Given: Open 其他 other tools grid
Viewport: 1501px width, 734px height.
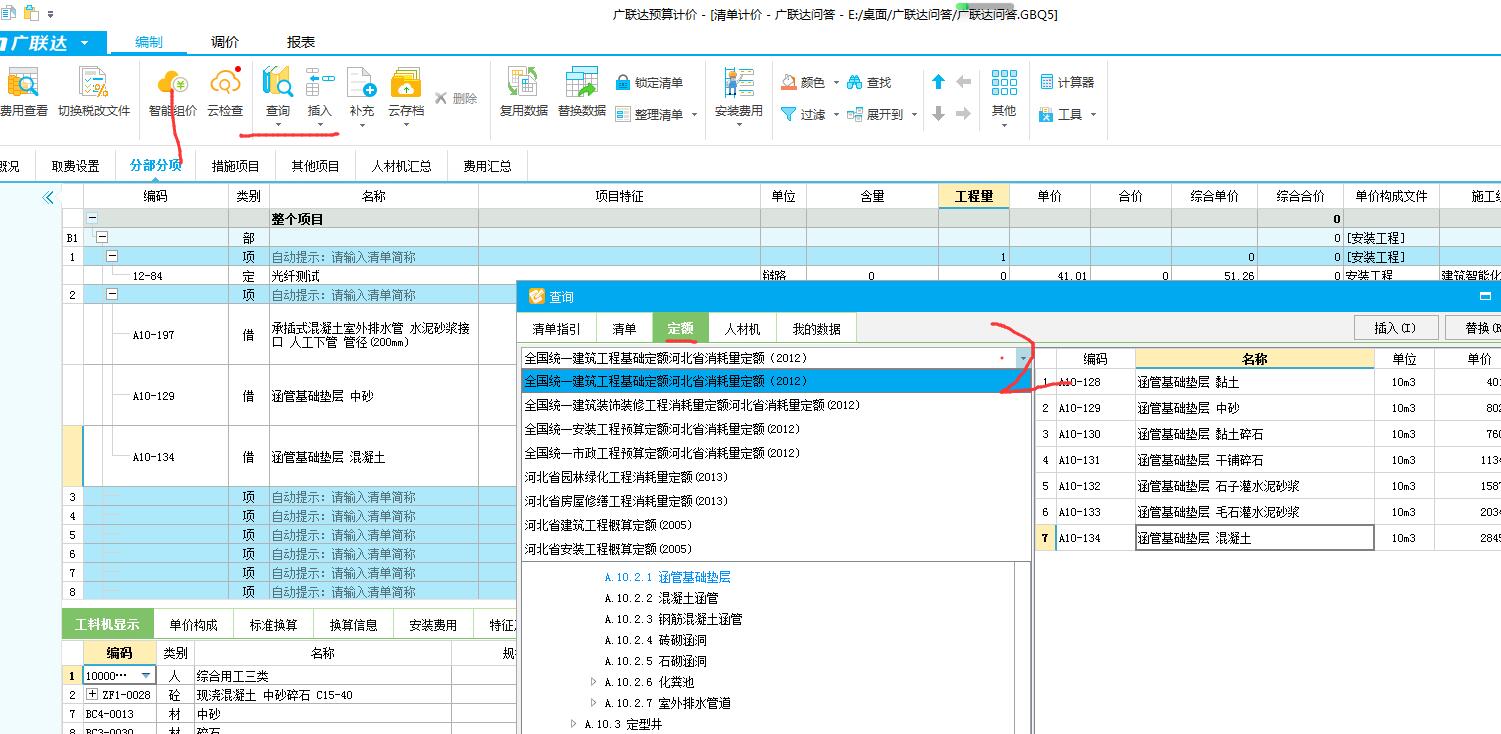Looking at the screenshot, I should point(1004,96).
